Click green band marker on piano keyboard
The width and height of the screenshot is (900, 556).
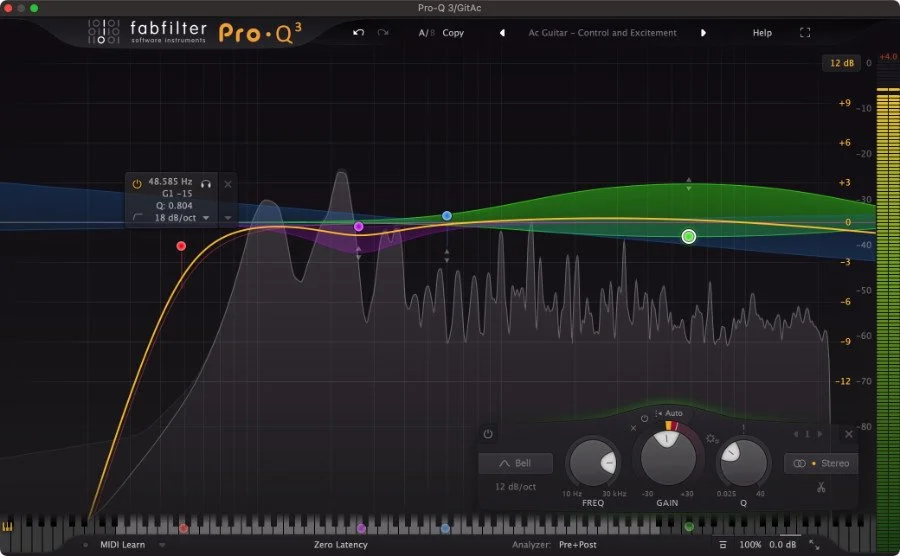689,527
